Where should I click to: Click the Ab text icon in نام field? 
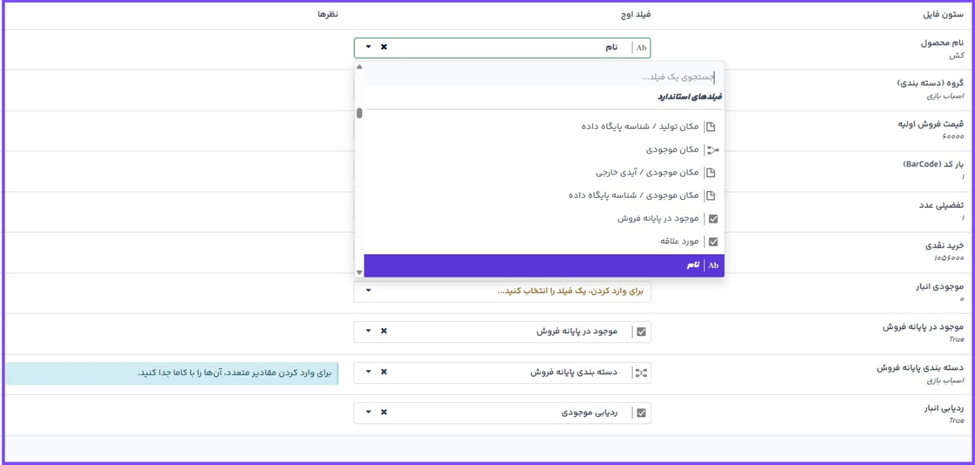[x=641, y=47]
